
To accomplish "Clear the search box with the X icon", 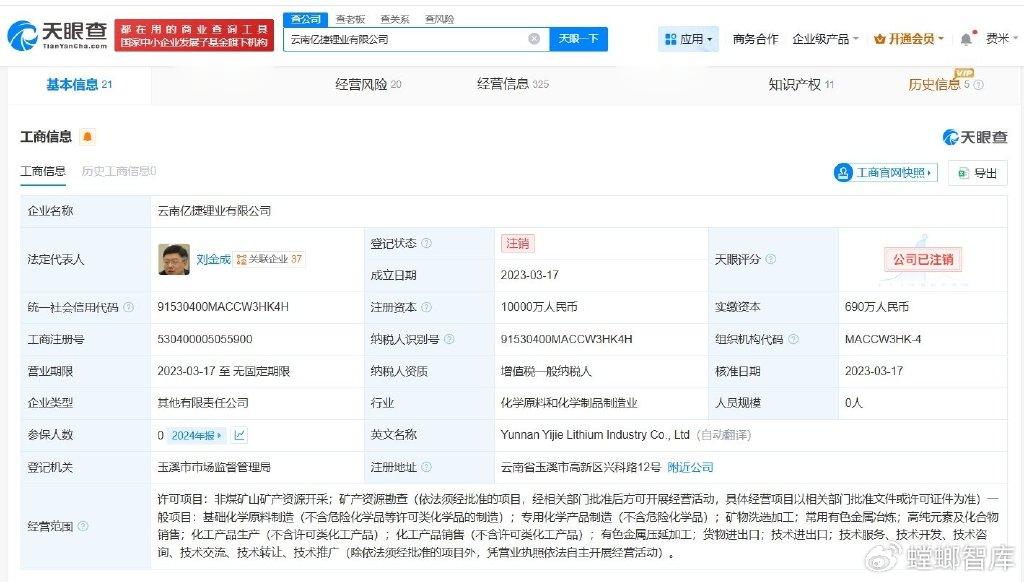I will [534, 39].
